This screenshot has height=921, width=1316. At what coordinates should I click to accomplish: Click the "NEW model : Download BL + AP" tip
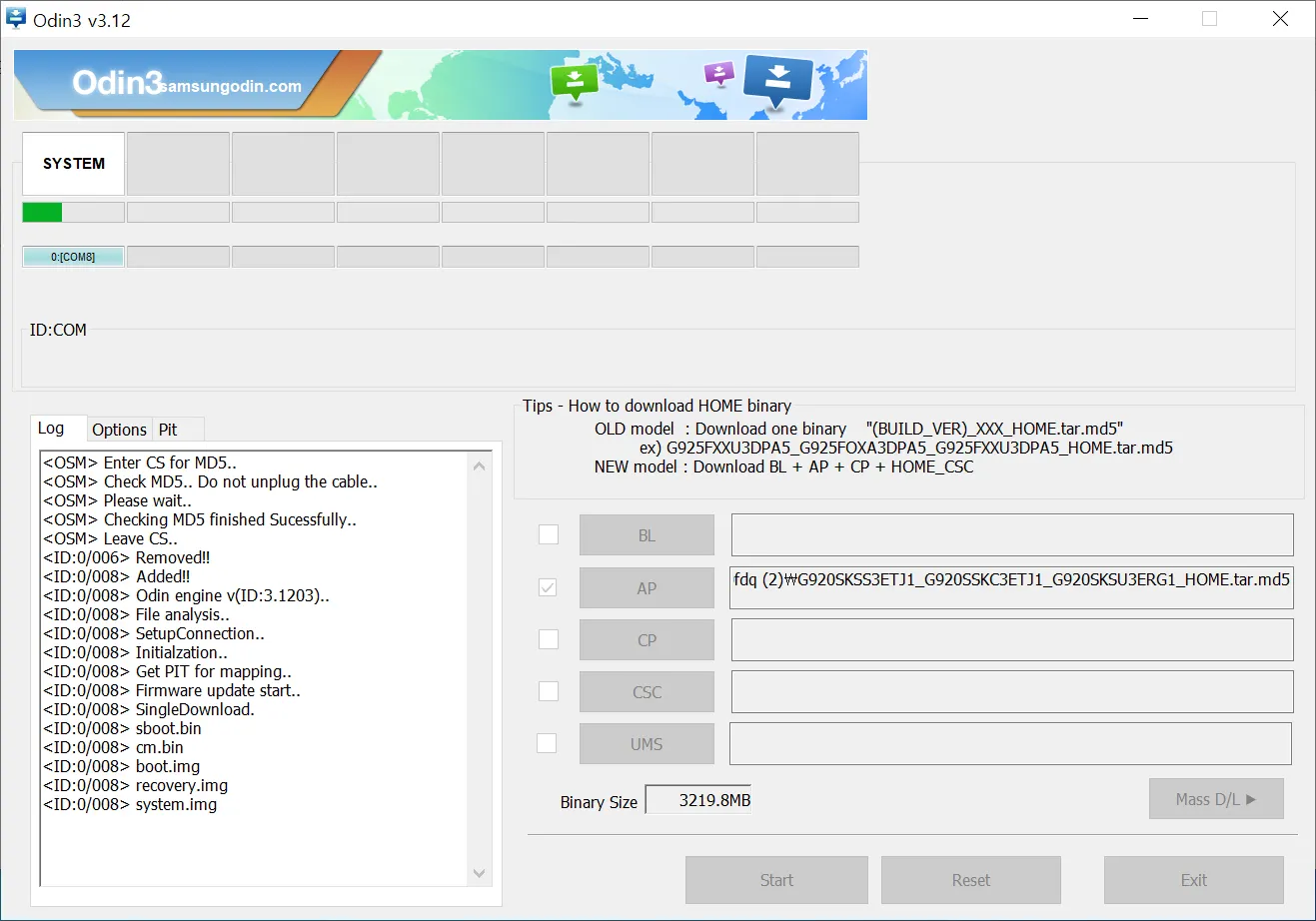point(783,466)
